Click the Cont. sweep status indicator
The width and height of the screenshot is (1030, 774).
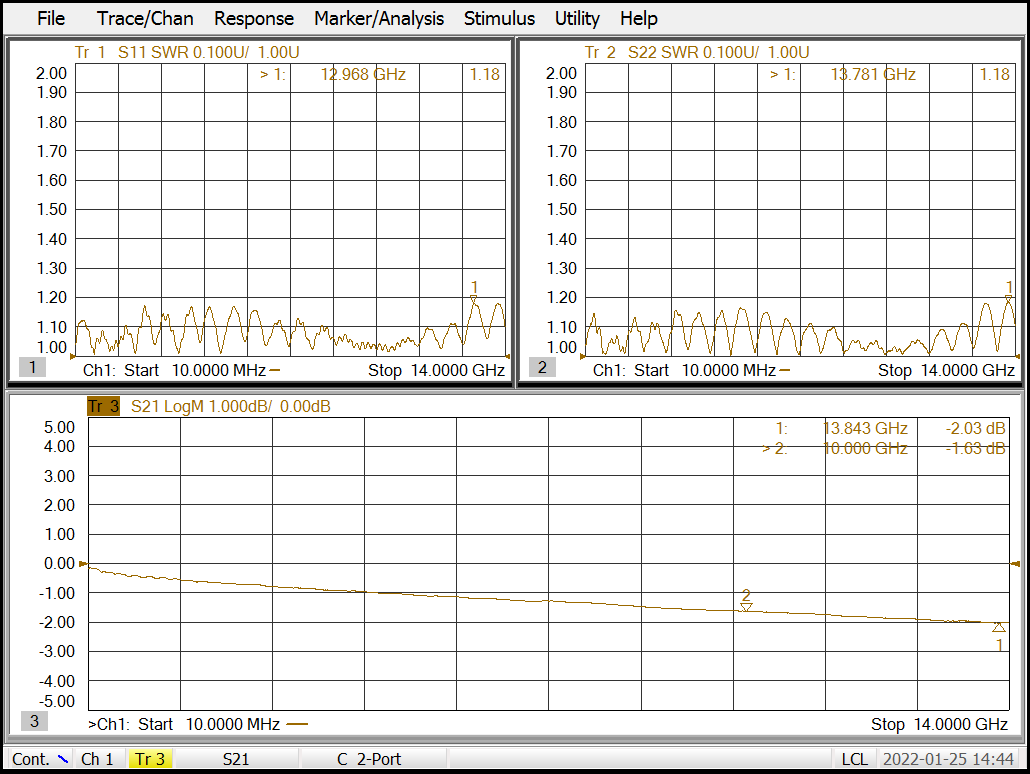38,759
